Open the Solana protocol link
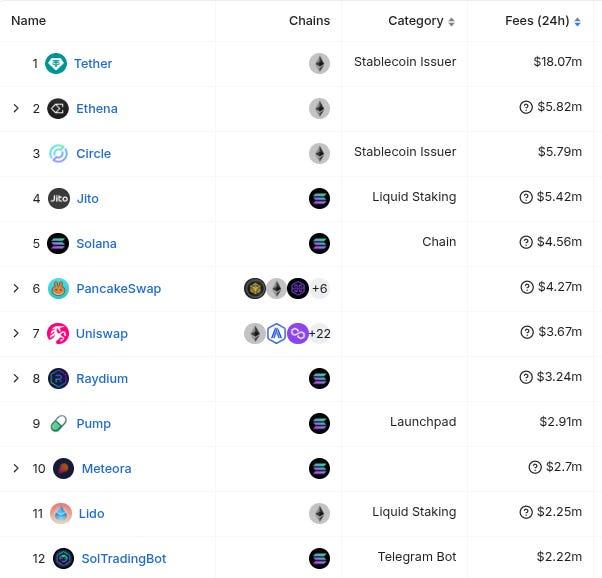 click(x=96, y=243)
